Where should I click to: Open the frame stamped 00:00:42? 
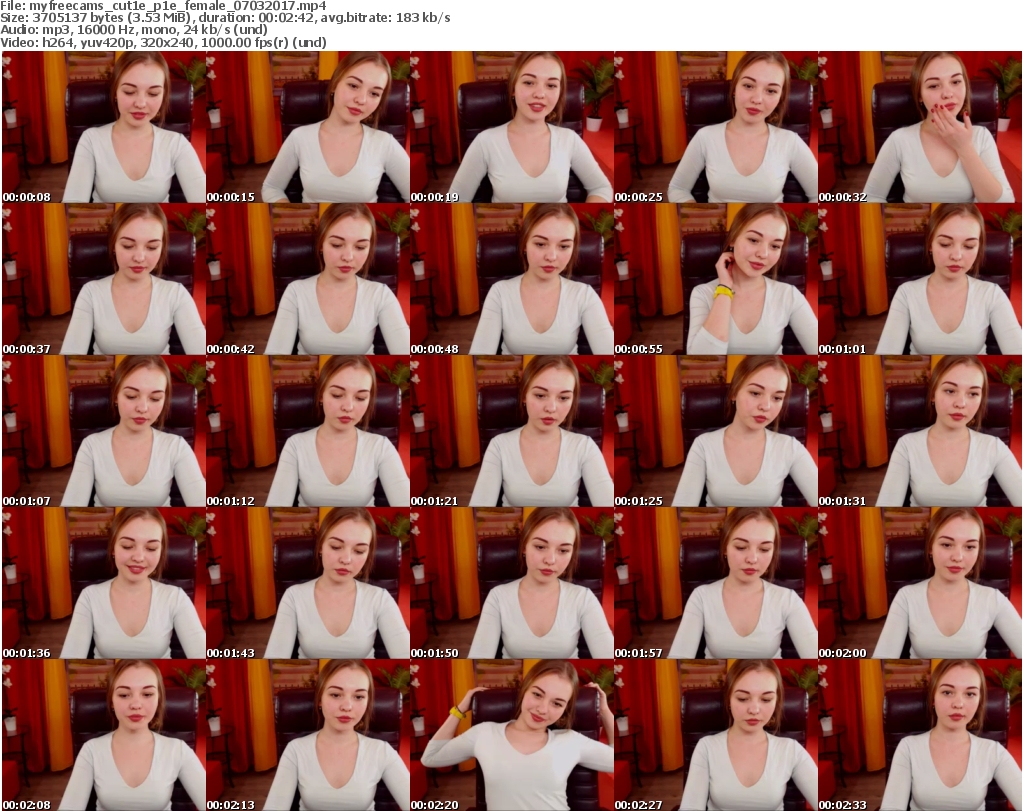(308, 279)
